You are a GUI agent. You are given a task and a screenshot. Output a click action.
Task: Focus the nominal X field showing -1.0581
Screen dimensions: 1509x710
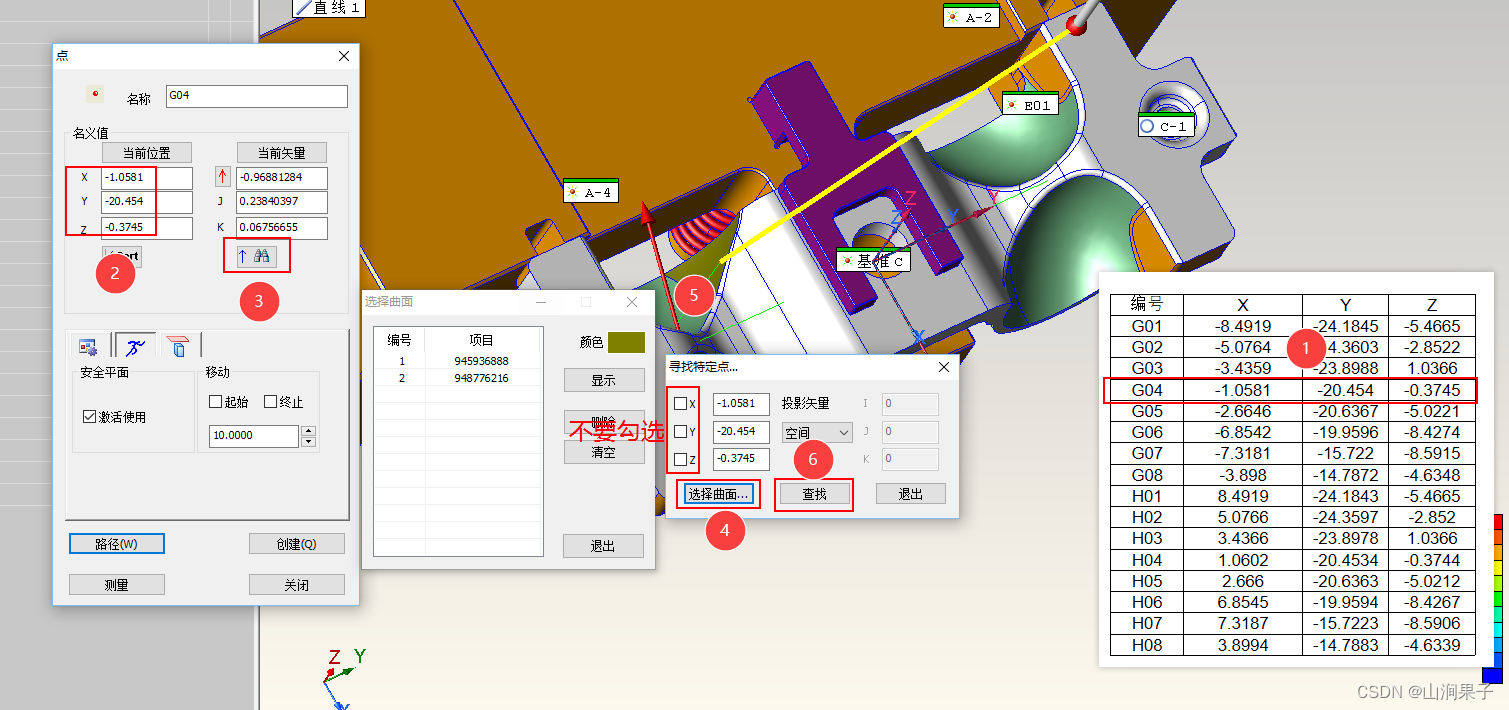(146, 178)
